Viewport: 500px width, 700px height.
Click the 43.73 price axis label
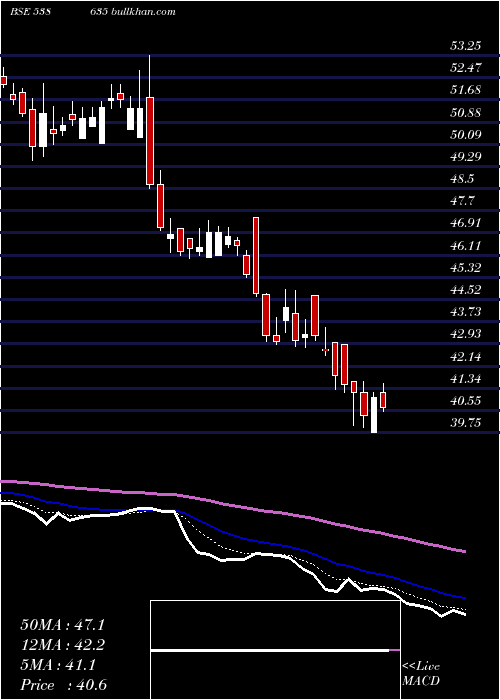pos(466,312)
